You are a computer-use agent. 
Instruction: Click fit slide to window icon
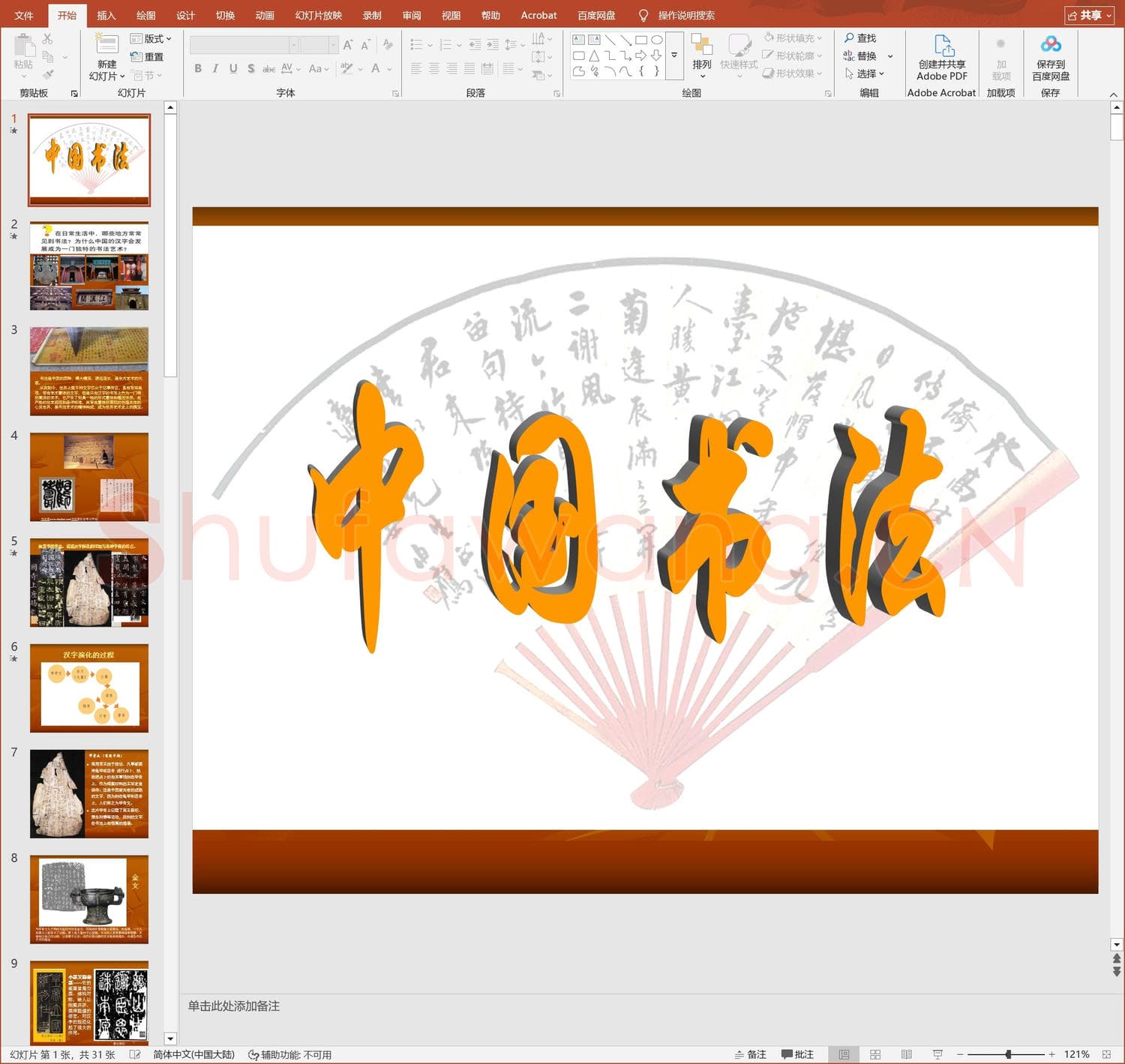(x=1106, y=1054)
